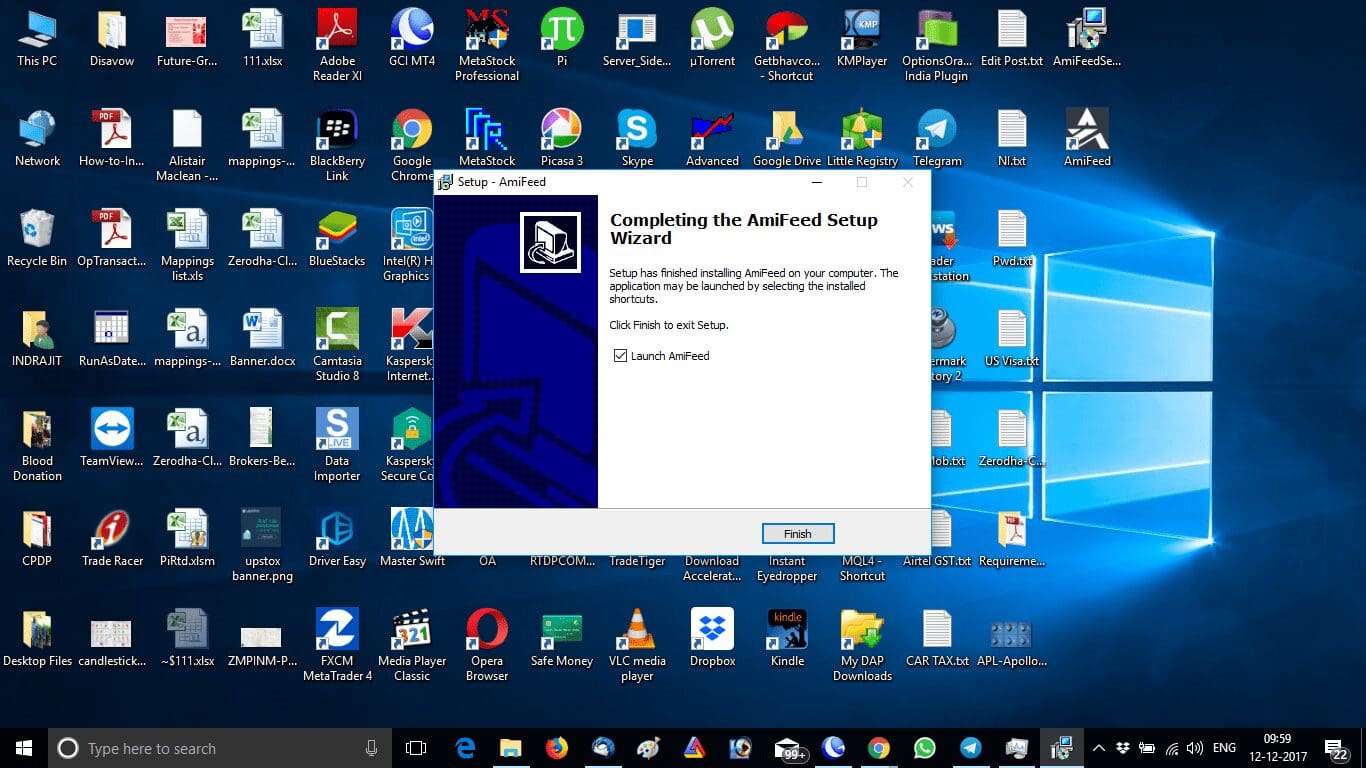Open Microsoft Edge from taskbar

coord(465,748)
